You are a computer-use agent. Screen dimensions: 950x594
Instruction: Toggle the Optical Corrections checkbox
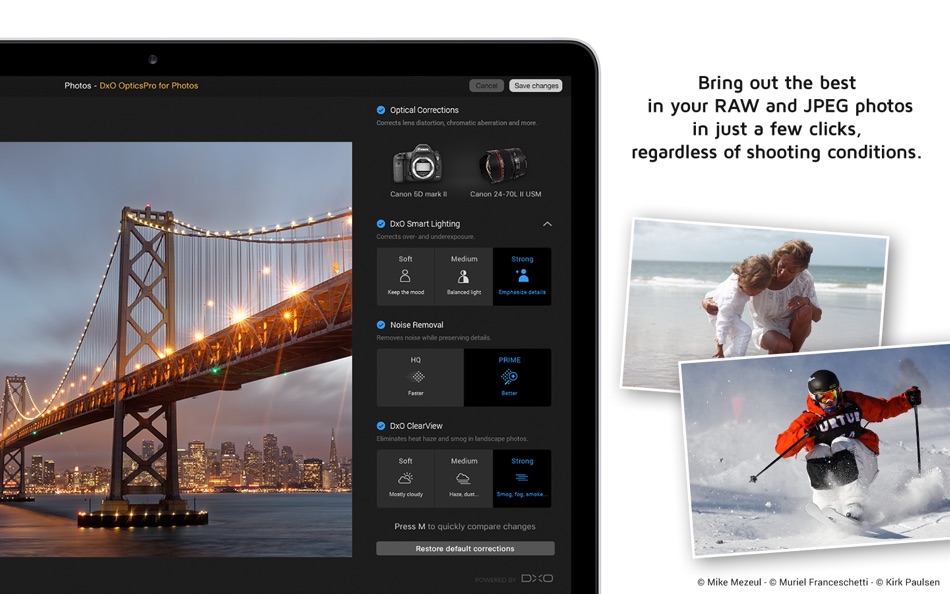pos(380,110)
